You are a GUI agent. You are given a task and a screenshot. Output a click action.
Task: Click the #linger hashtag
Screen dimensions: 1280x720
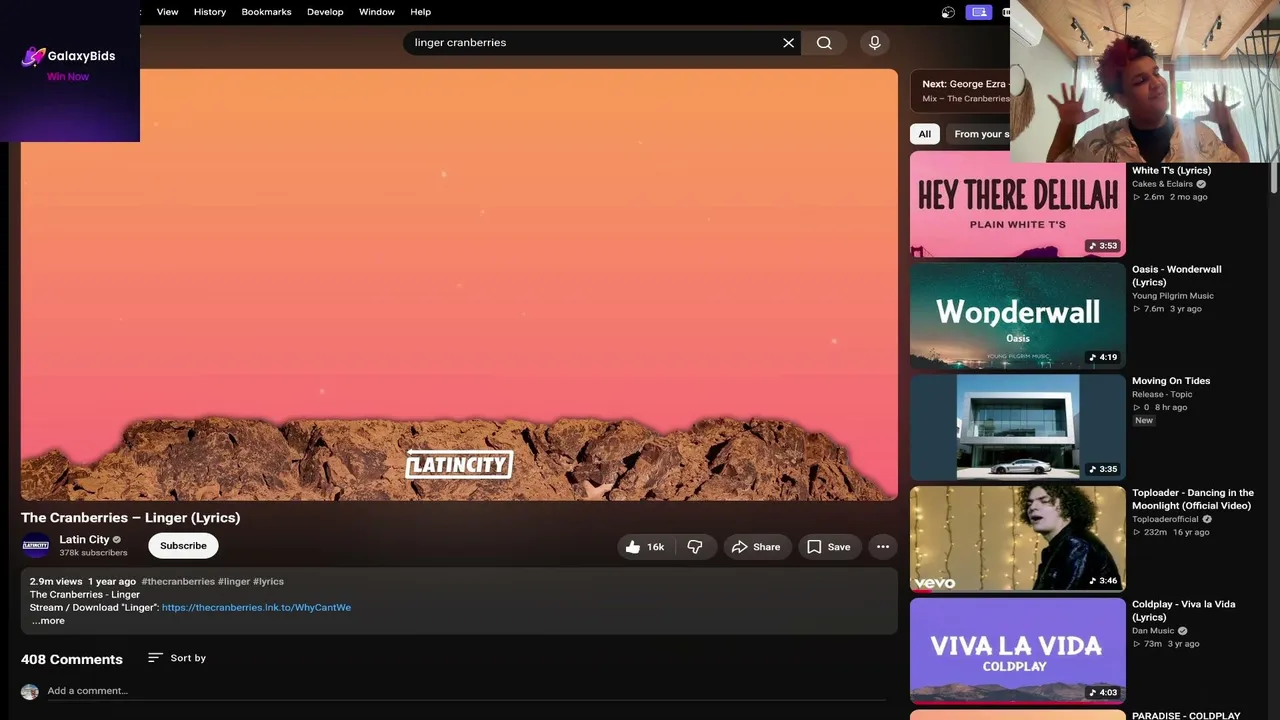(233, 581)
